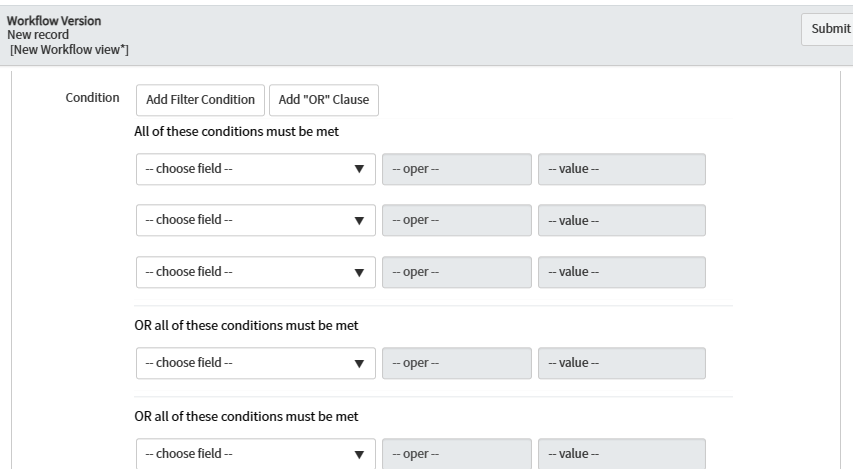Click the Submit button
Screen dimensions: 853x475
point(830,29)
